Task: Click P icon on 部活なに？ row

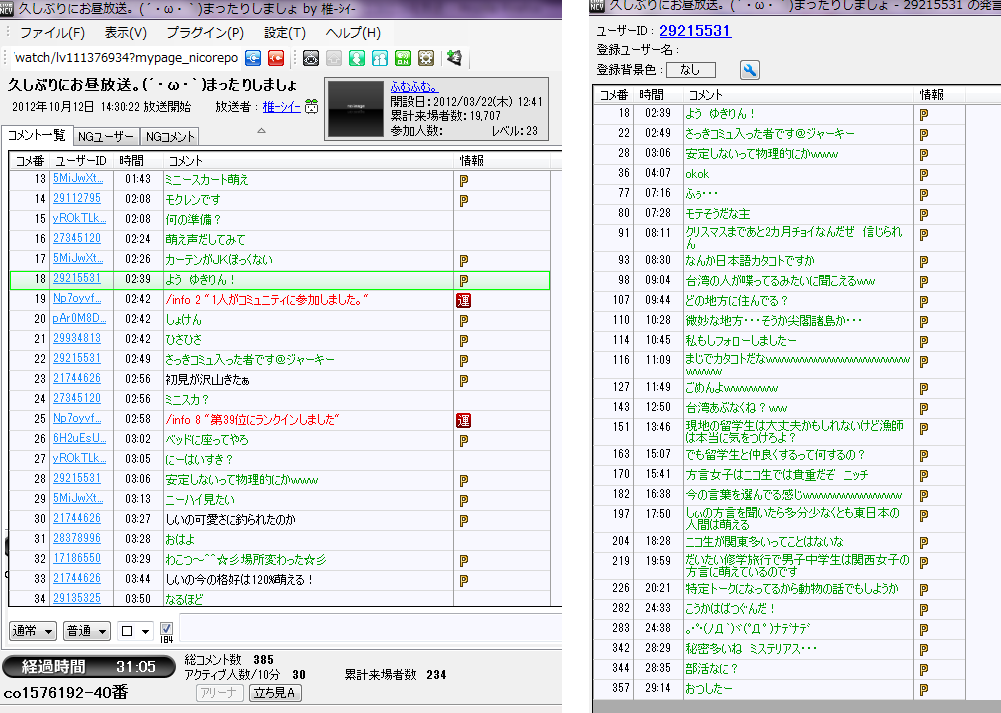Action: tap(924, 670)
